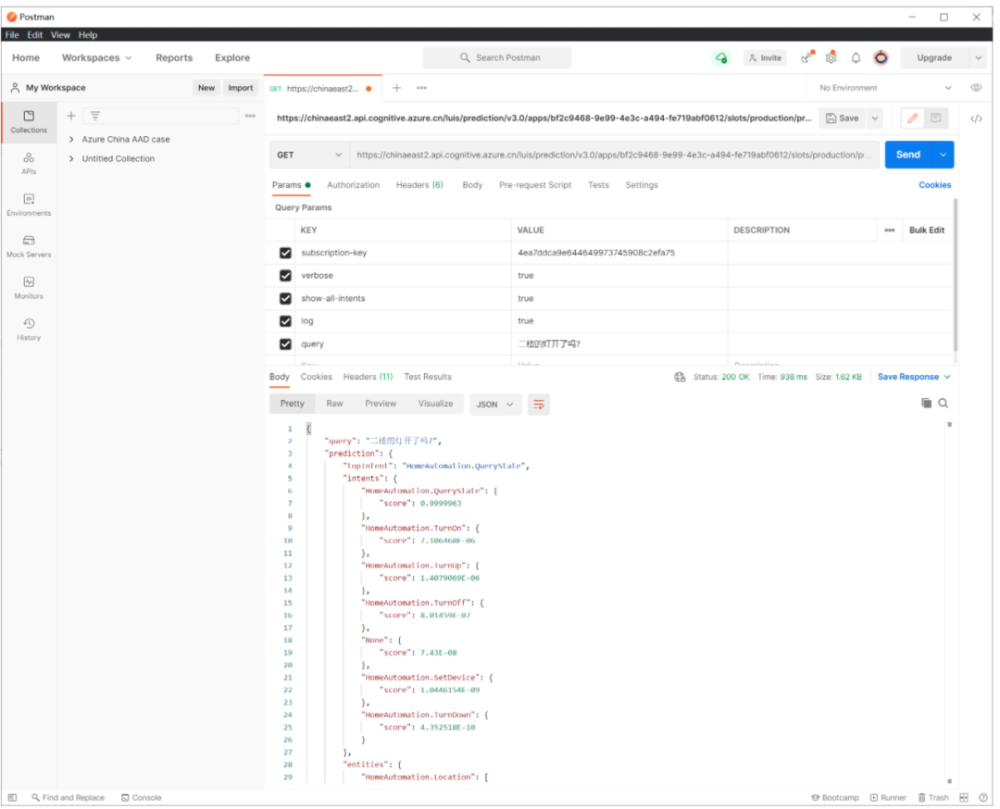Open the settings gear icon in header
Image resolution: width=1000 pixels, height=809 pixels.
click(831, 57)
